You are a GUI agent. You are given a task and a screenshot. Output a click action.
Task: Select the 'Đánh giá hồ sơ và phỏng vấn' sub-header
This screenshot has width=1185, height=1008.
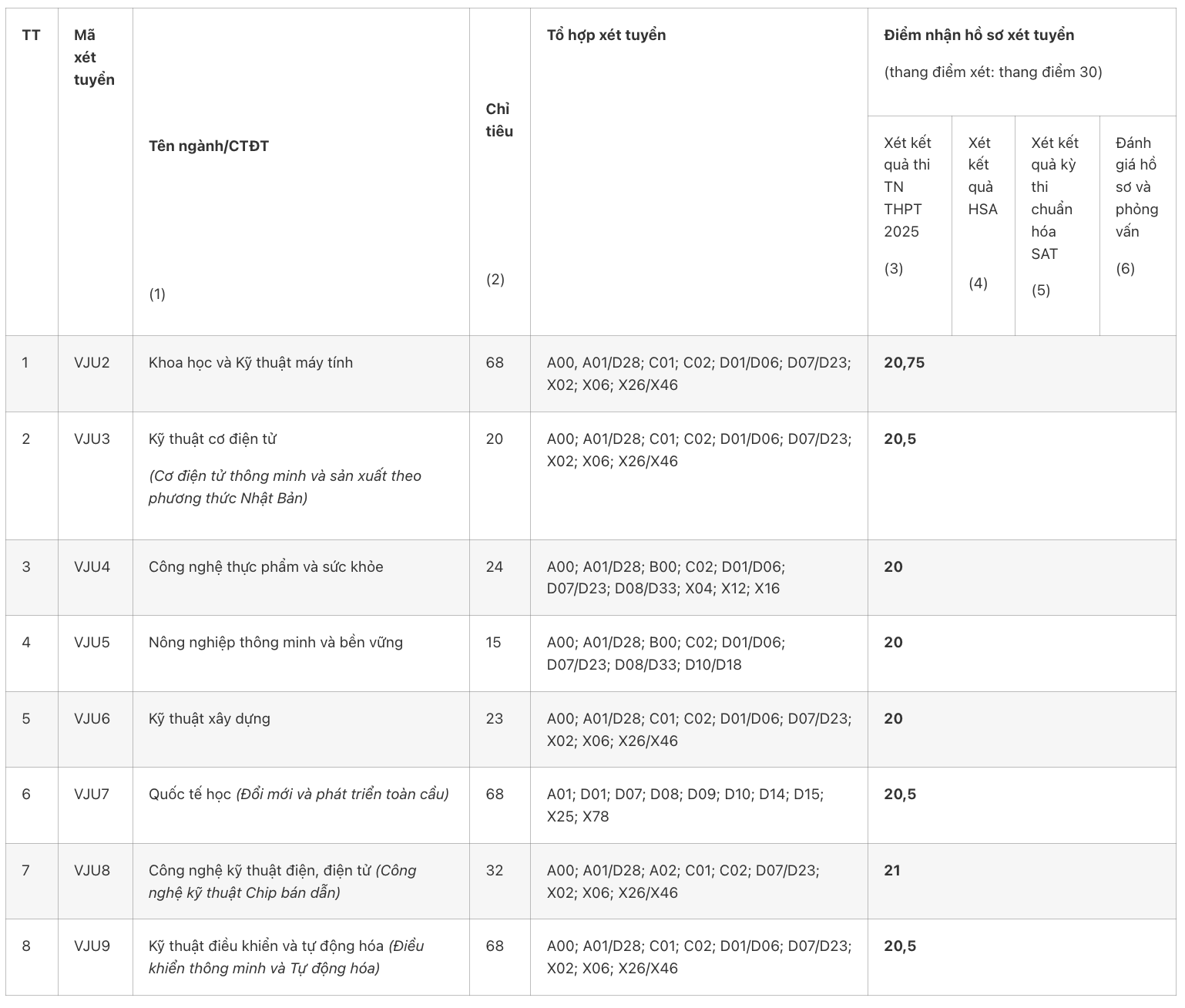(1136, 187)
